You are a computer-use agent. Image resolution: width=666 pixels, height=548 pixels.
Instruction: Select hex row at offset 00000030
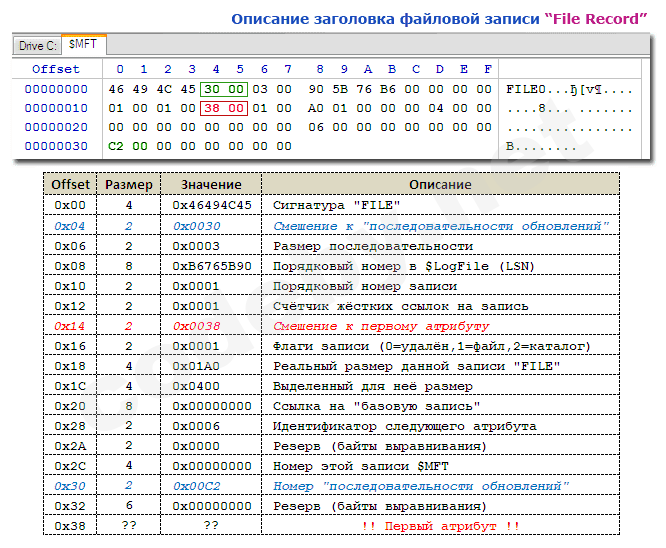coord(56,145)
